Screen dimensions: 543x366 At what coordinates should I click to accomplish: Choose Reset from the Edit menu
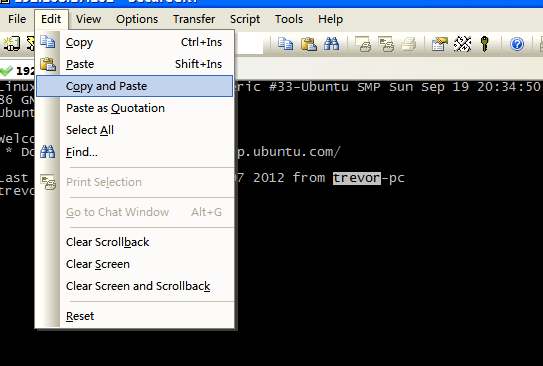pyautogui.click(x=135, y=316)
